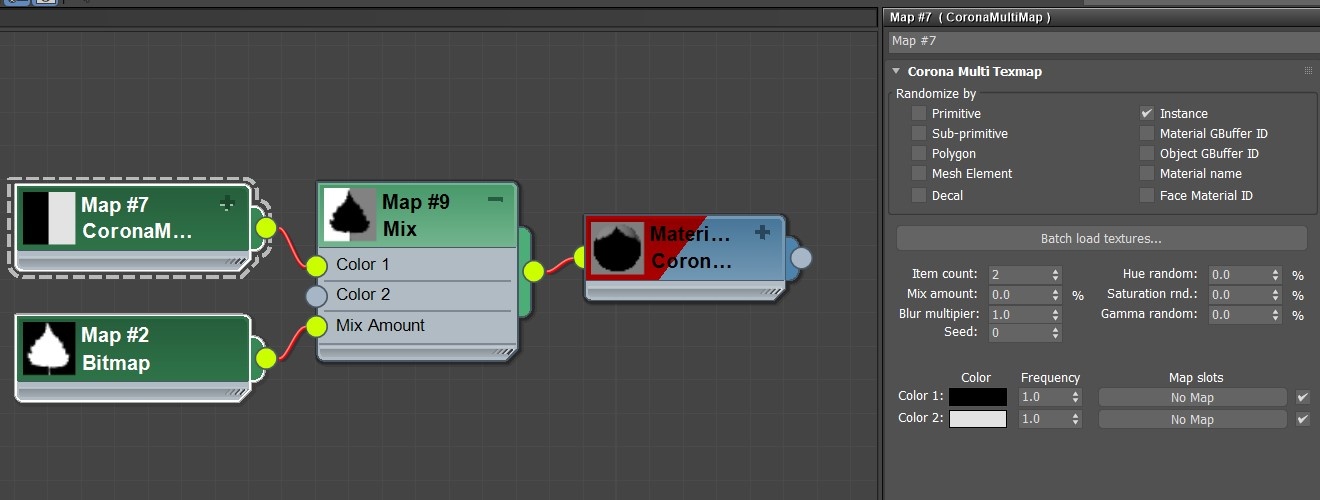Click the Blur multiplier value field

point(1018,314)
